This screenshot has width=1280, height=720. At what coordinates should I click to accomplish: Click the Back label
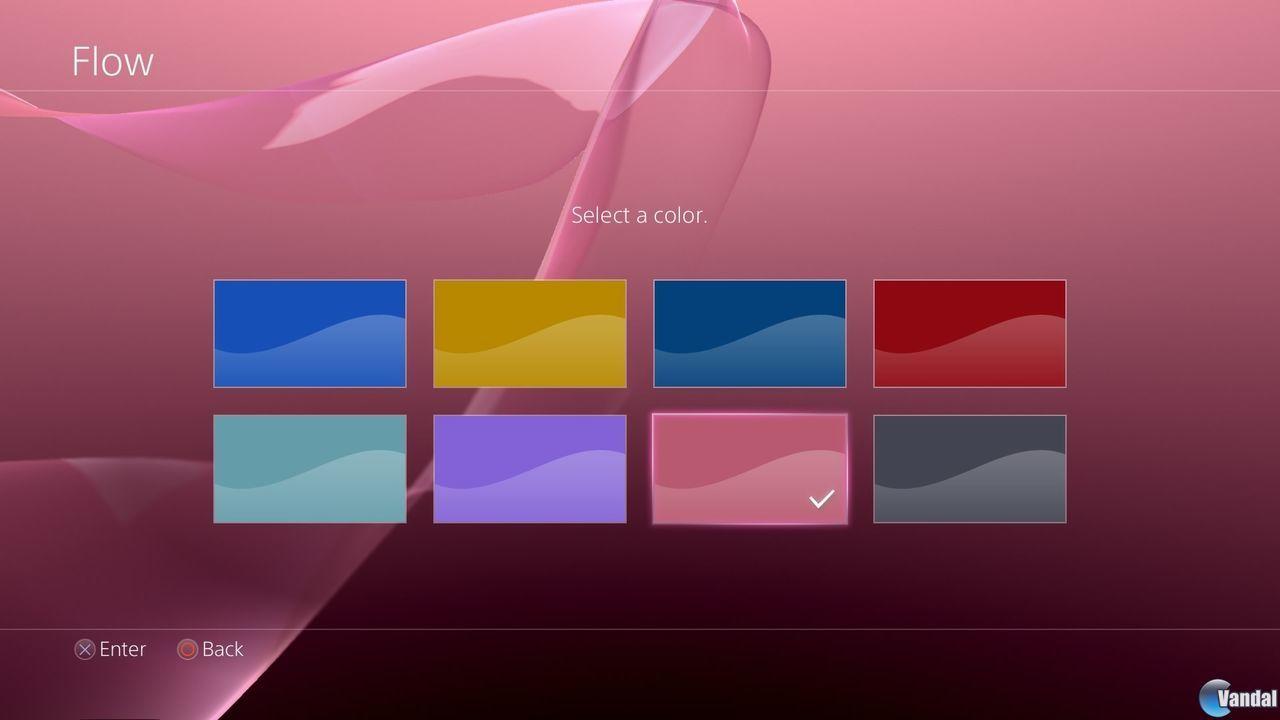coord(223,649)
